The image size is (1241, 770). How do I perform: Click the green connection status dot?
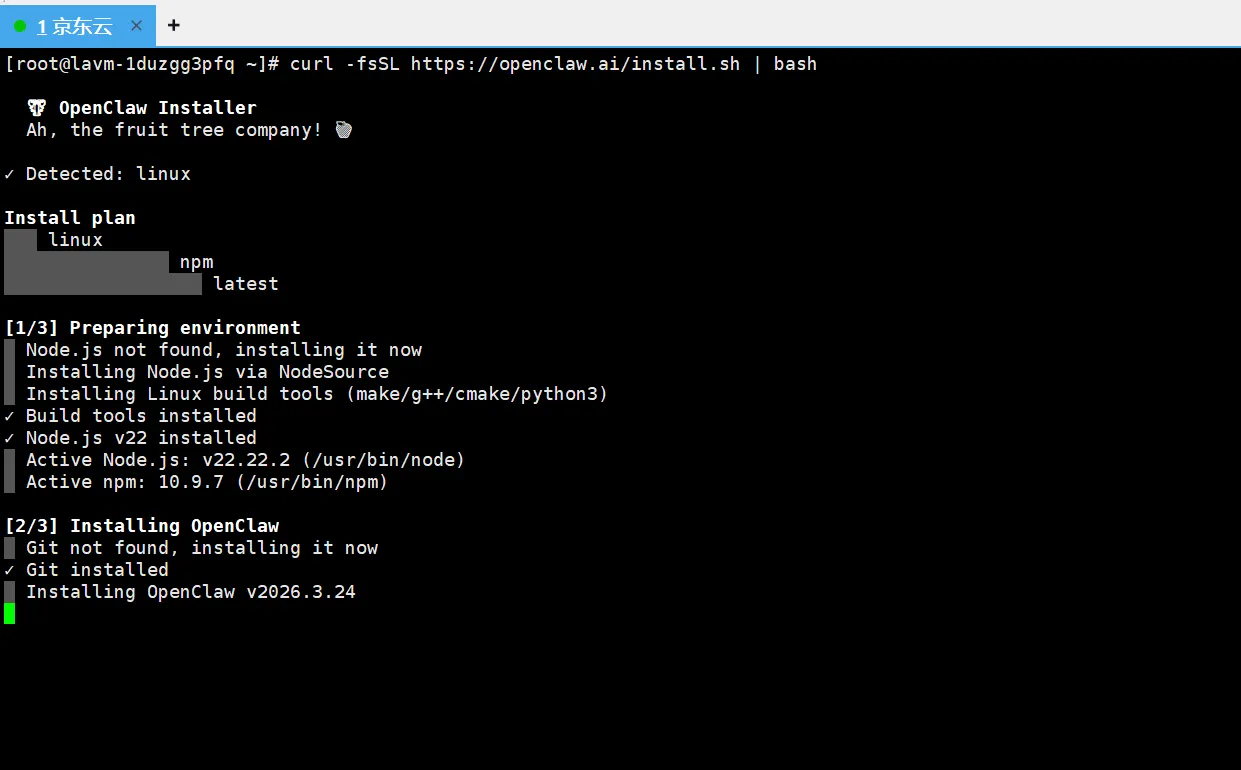[x=20, y=26]
